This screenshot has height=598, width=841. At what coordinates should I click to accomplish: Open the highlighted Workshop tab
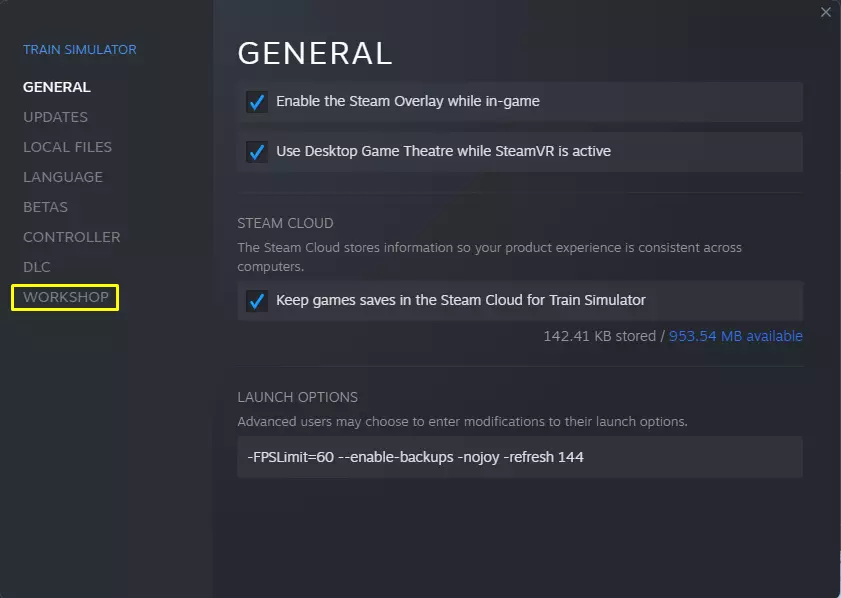(65, 297)
